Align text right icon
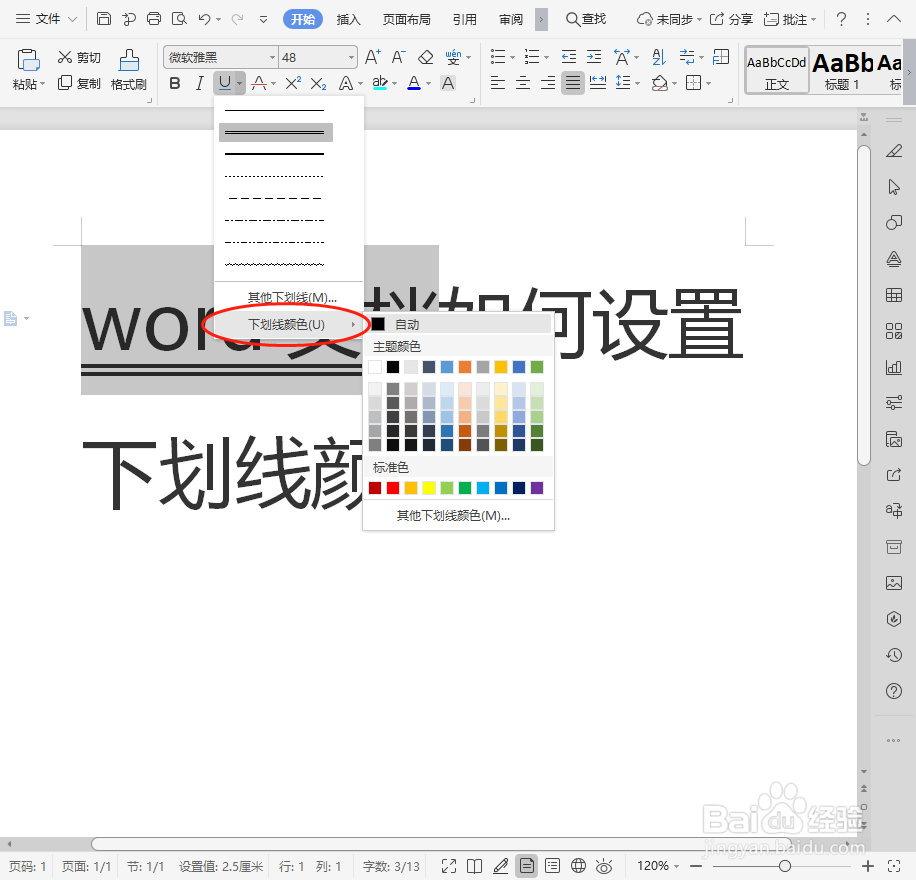 tap(548, 83)
